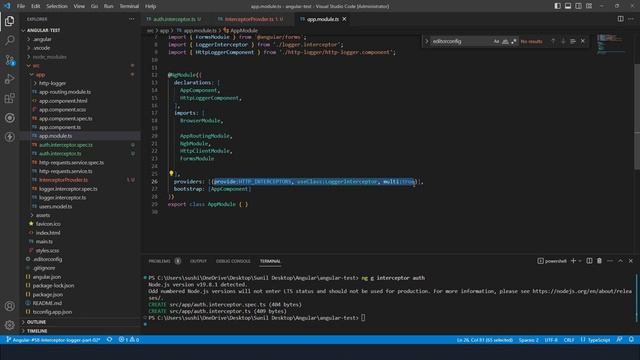Go to next match arrow
This screenshot has width=640, height=360.
click(563, 41)
